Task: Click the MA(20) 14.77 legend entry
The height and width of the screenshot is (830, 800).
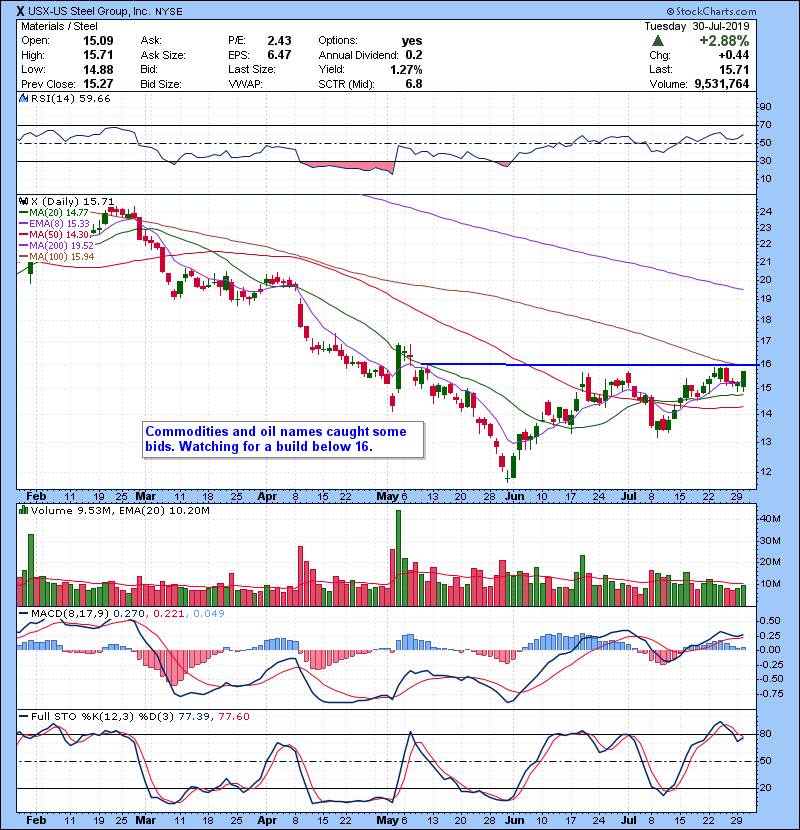Action: (54, 212)
